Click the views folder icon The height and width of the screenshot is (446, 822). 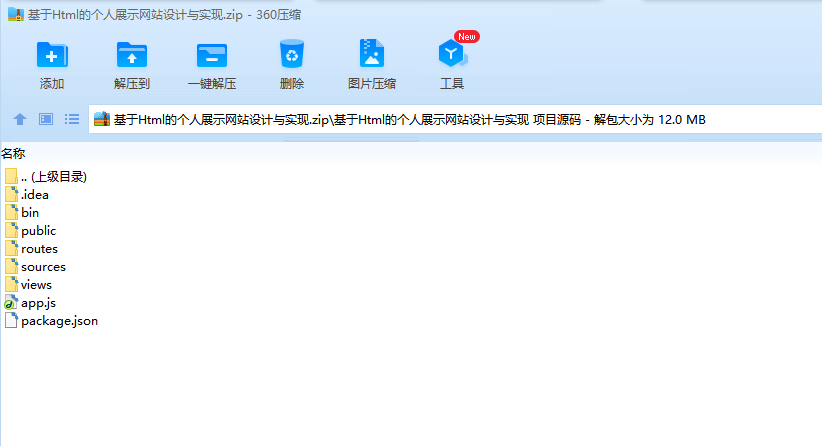coord(11,285)
